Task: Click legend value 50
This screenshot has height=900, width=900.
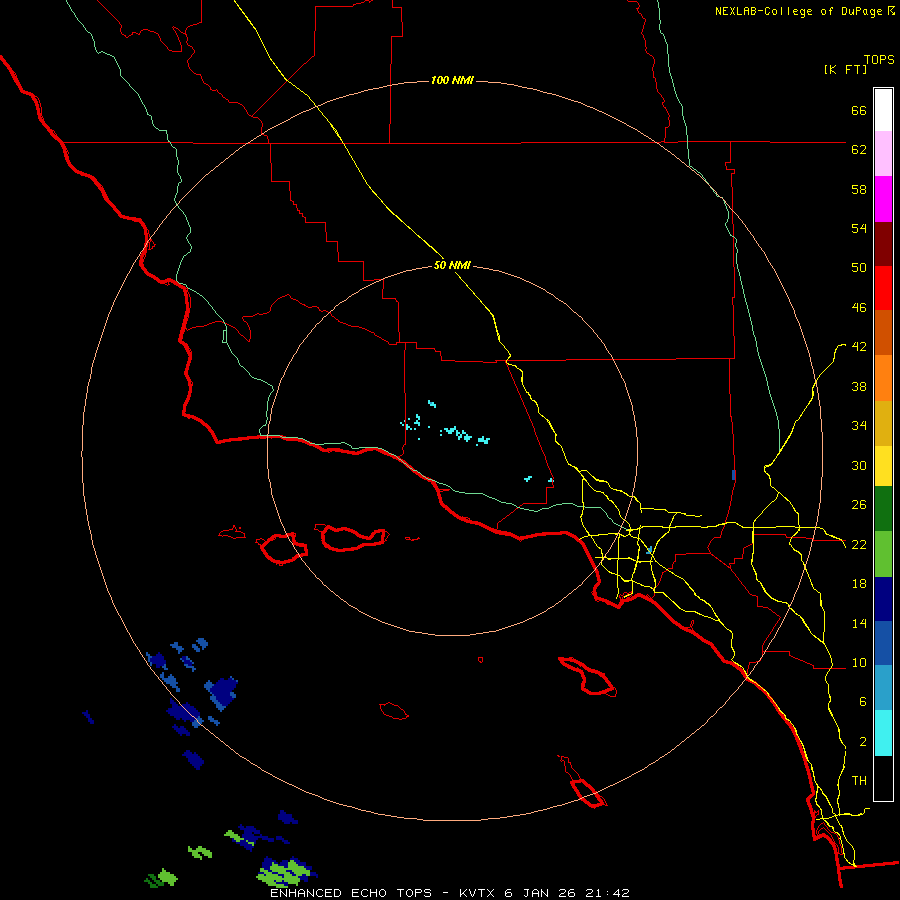Action: coord(859,267)
